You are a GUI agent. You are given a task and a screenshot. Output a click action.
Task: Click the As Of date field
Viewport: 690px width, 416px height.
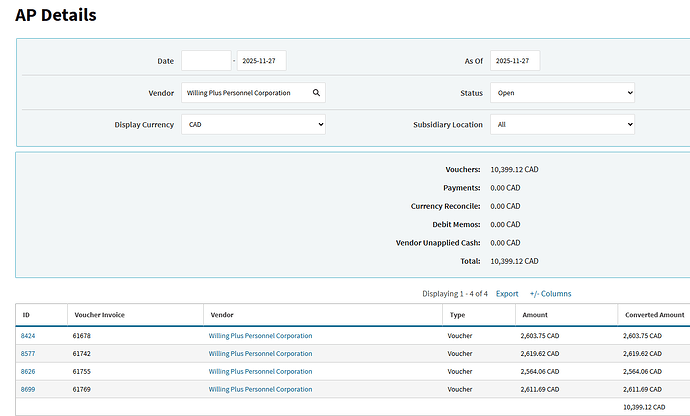(x=515, y=61)
